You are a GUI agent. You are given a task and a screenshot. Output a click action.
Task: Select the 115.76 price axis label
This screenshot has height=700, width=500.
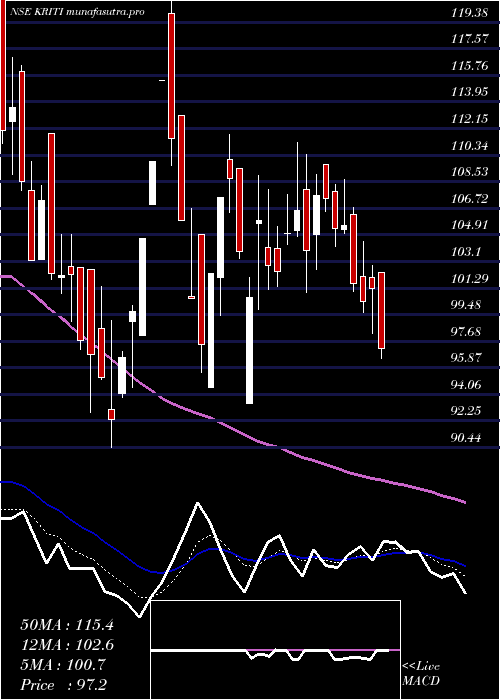pos(469,66)
